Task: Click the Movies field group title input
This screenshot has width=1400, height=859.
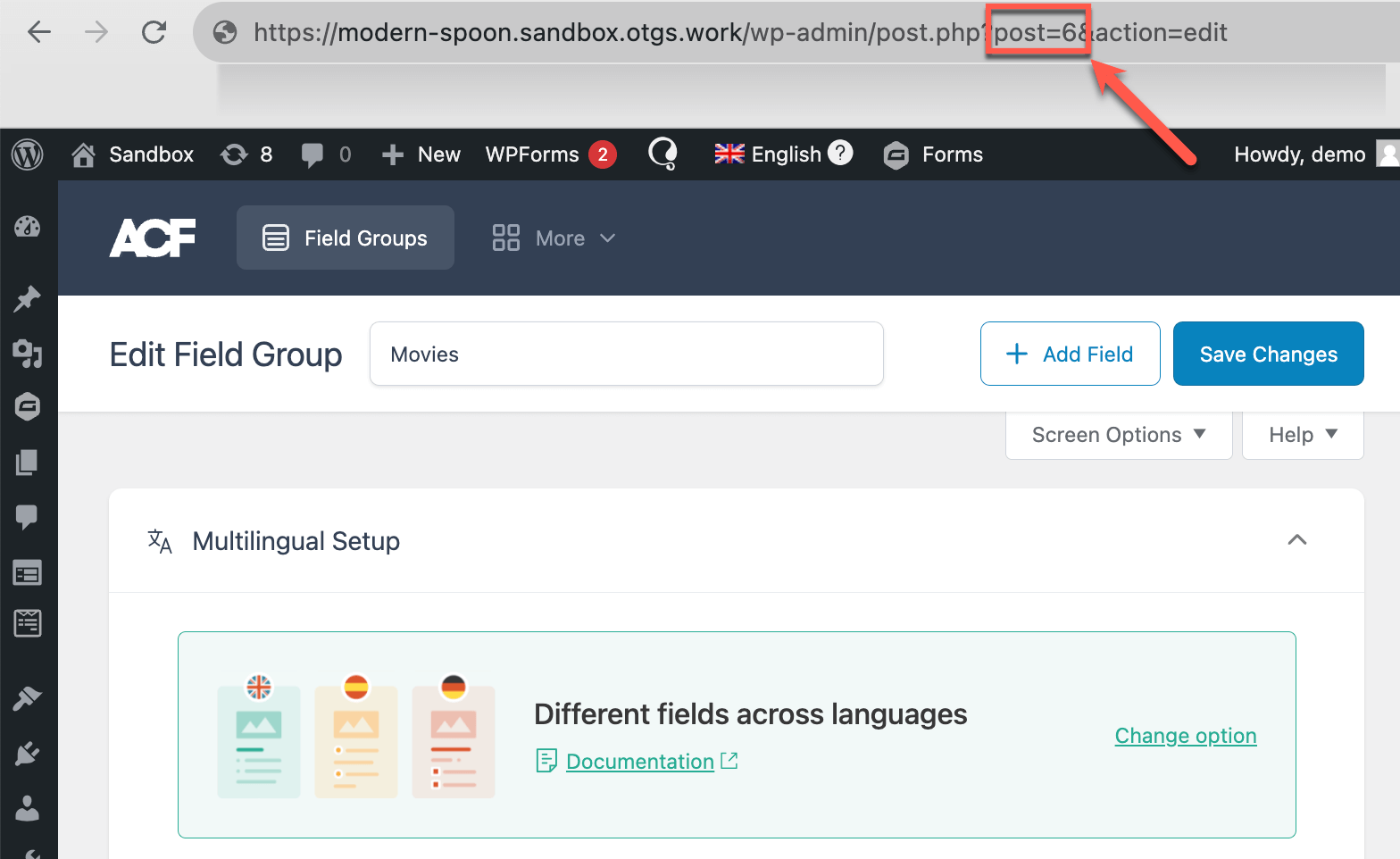Action: 627,354
